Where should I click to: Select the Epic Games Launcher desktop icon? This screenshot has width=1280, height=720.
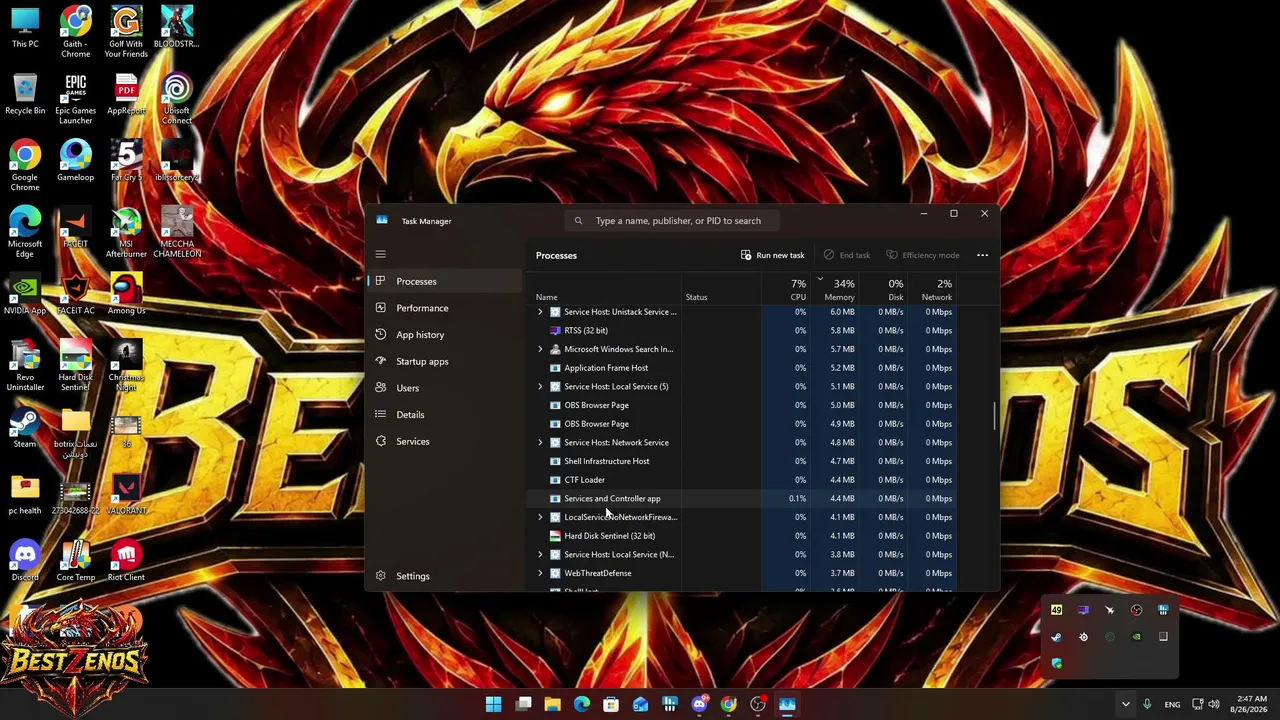pos(76,99)
